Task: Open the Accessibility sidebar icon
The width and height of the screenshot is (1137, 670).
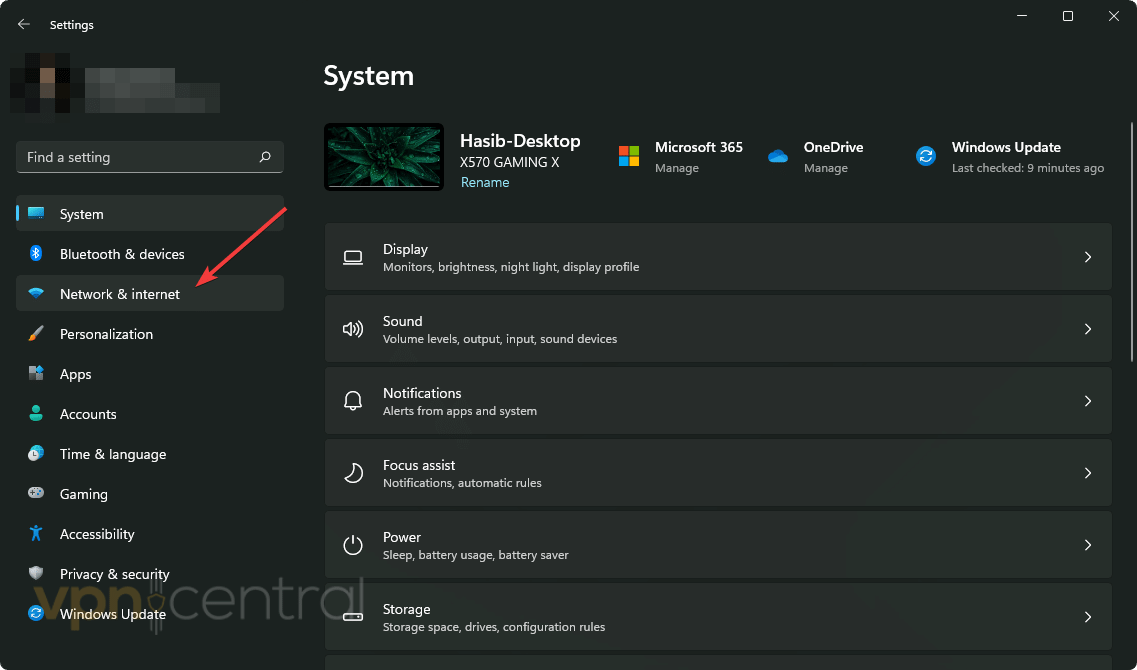Action: tap(37, 534)
